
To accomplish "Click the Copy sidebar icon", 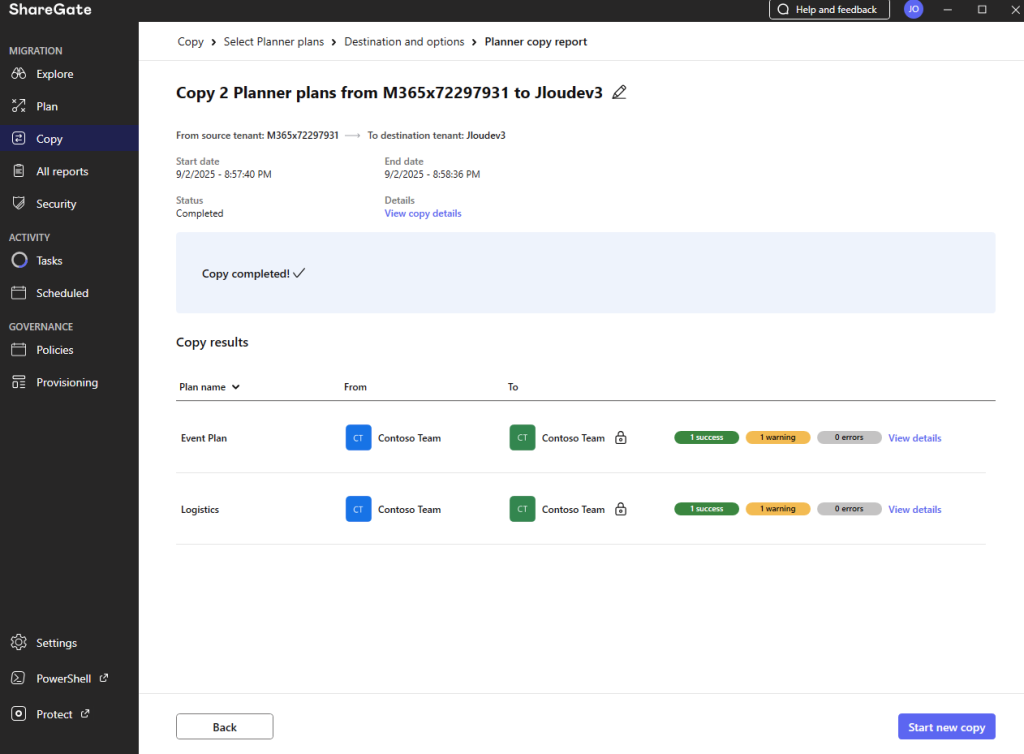I will click(18, 138).
